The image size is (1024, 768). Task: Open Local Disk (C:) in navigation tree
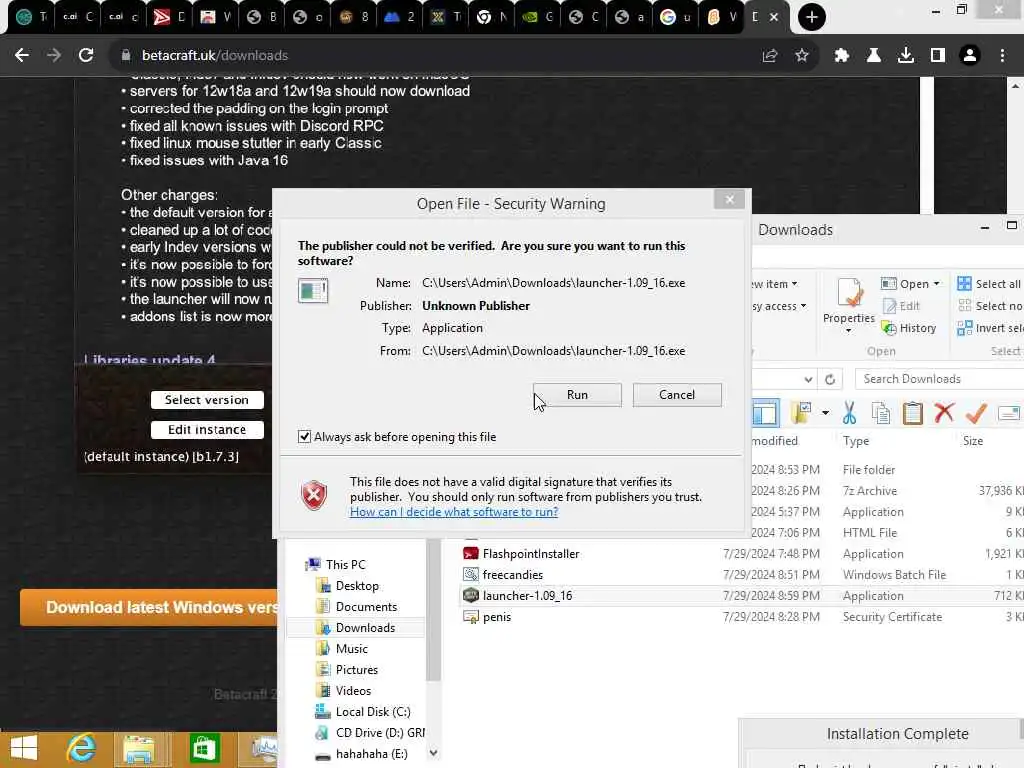click(x=373, y=712)
